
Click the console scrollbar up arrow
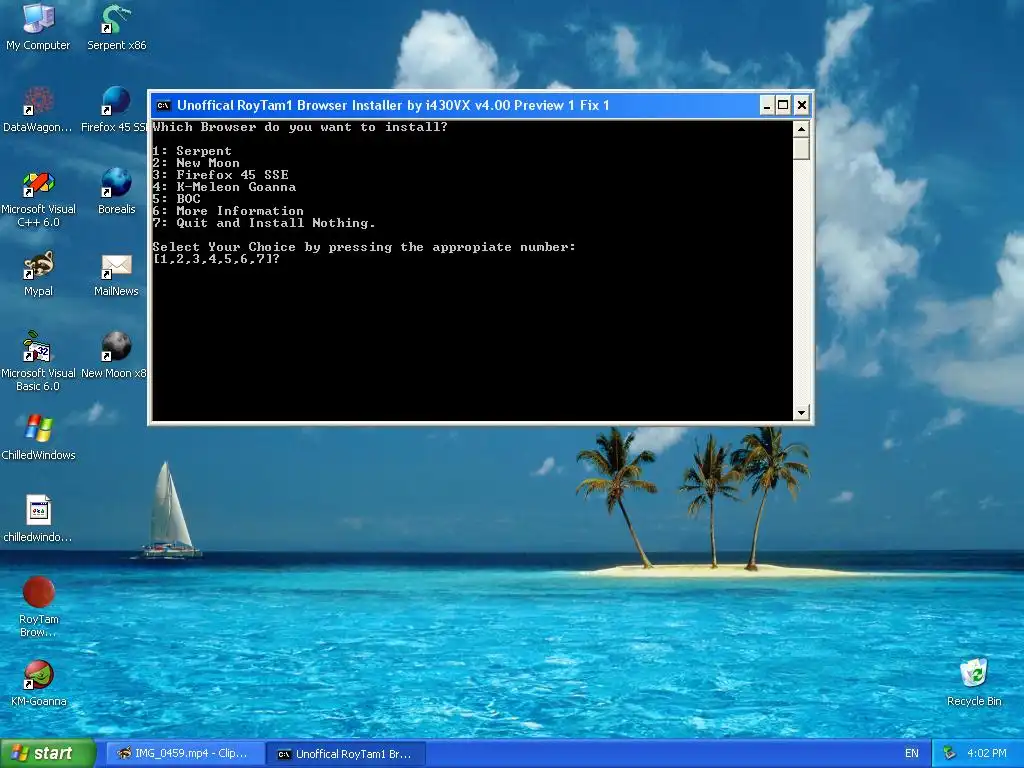click(801, 129)
